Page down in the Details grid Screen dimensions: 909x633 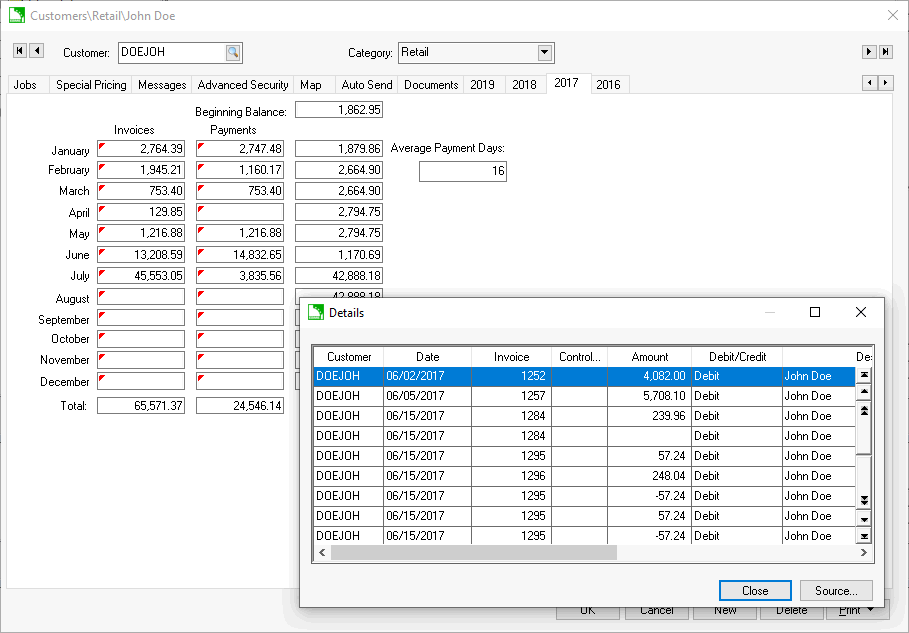pos(864,499)
